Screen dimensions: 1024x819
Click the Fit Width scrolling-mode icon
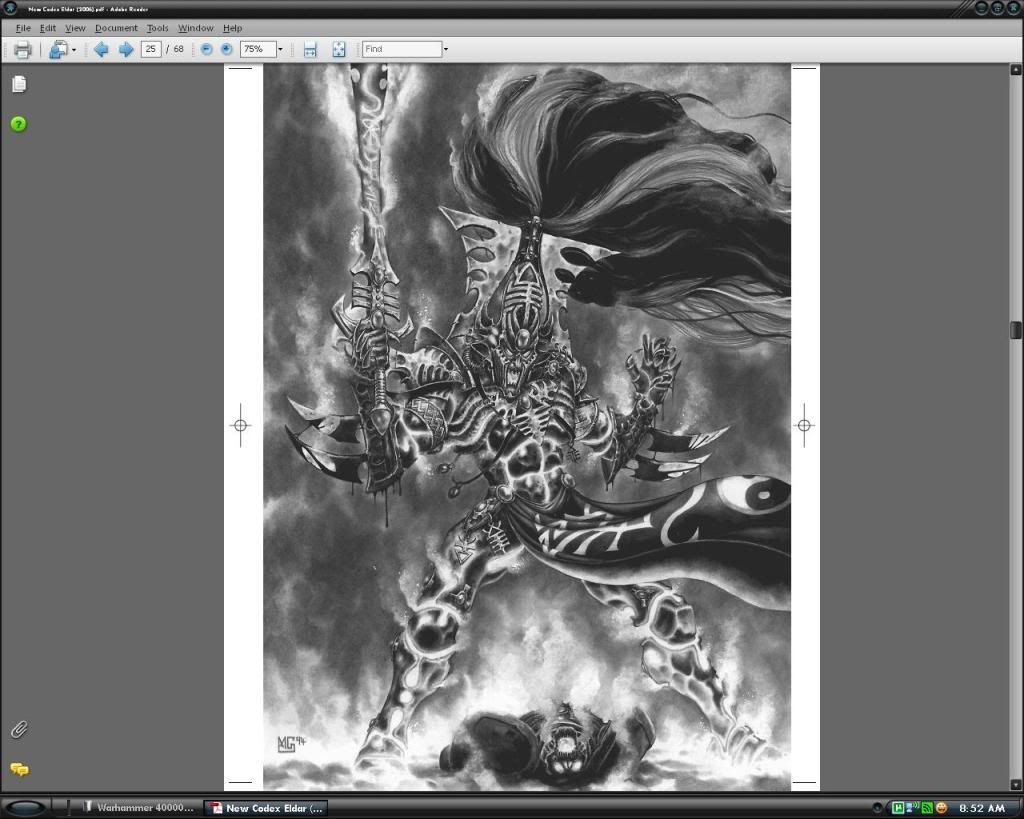[x=310, y=49]
